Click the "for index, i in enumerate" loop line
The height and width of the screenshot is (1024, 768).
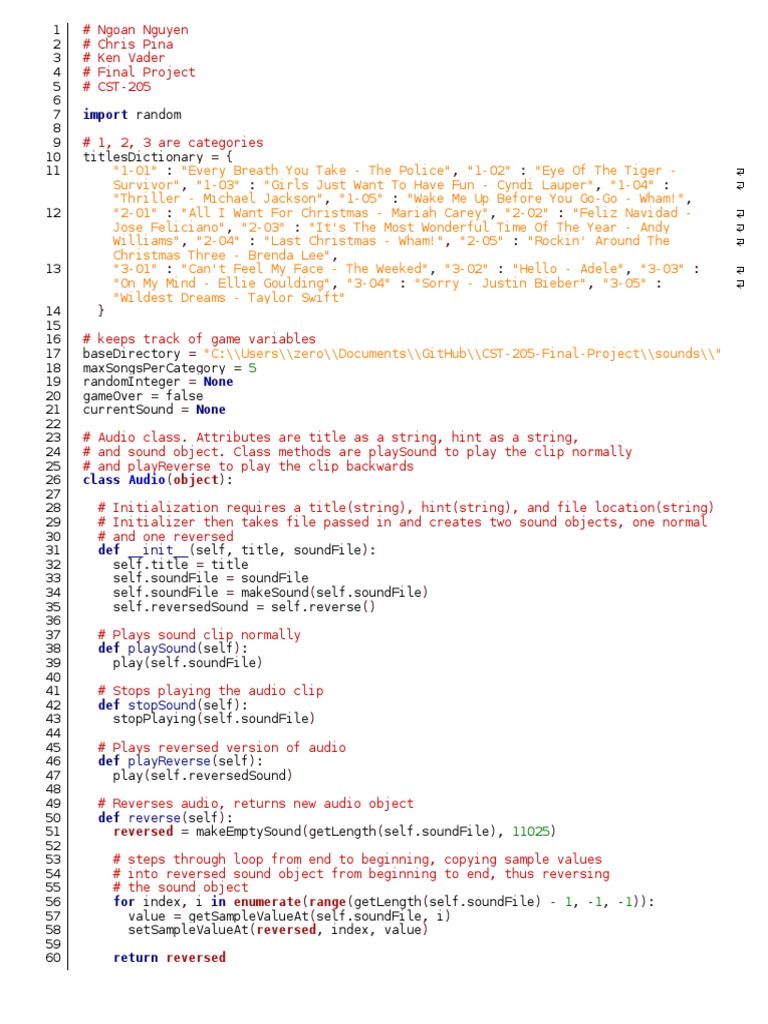click(383, 903)
